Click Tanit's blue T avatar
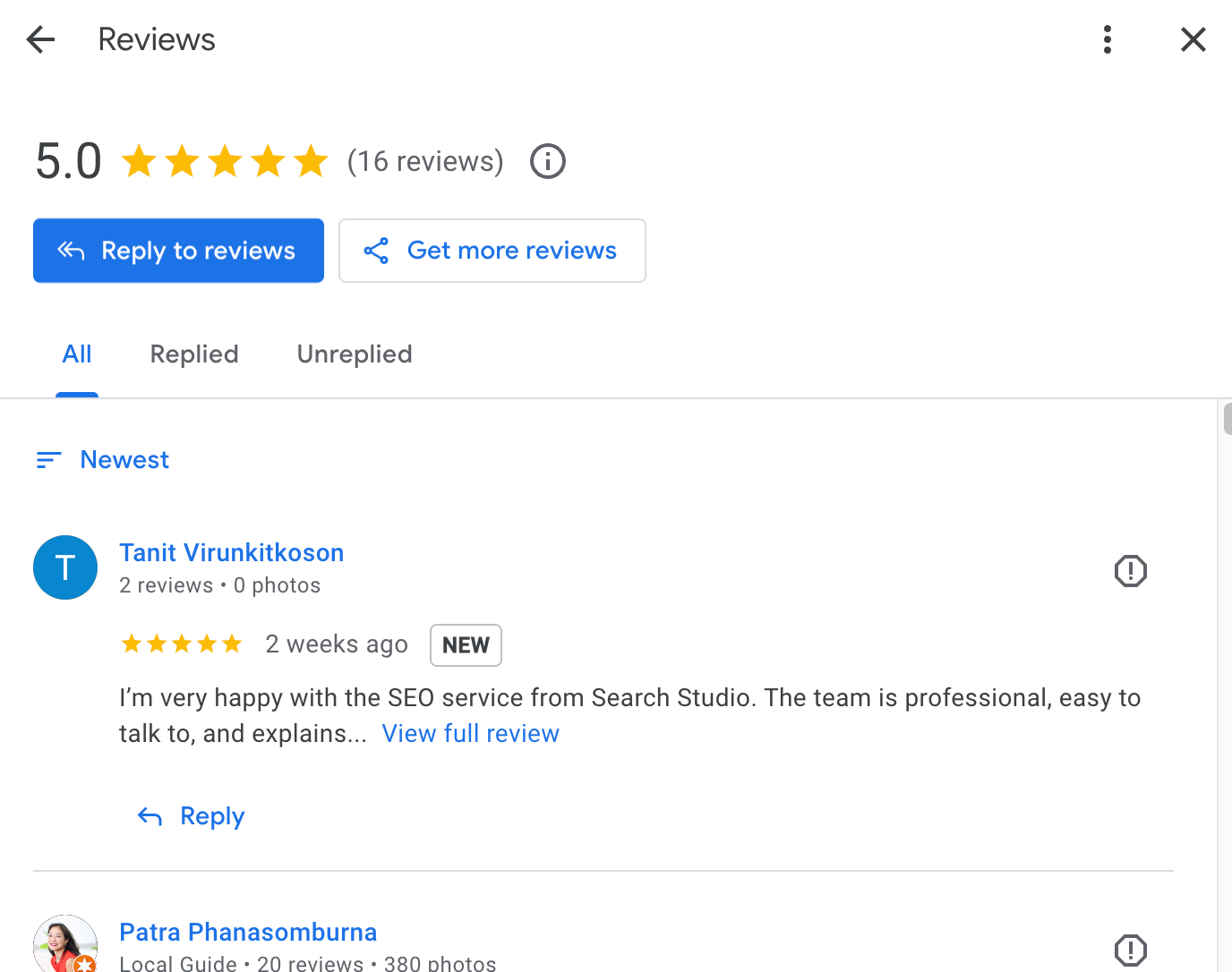 coord(65,567)
